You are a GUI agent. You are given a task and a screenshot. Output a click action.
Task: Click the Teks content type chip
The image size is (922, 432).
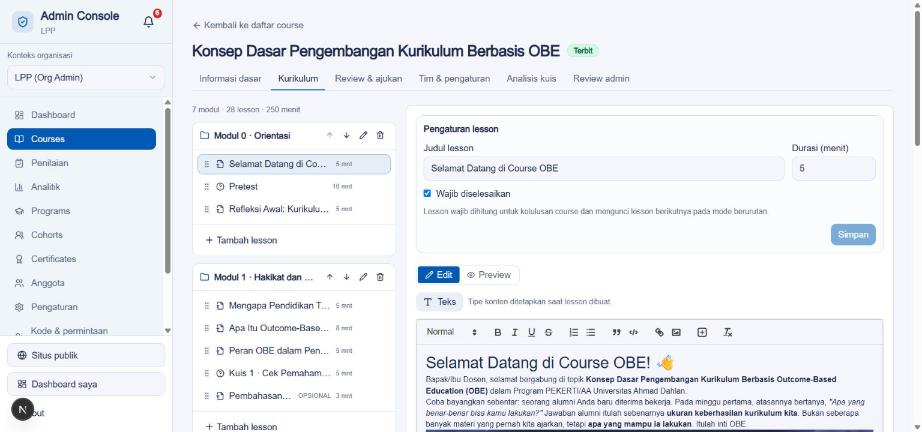pyautogui.click(x=440, y=302)
